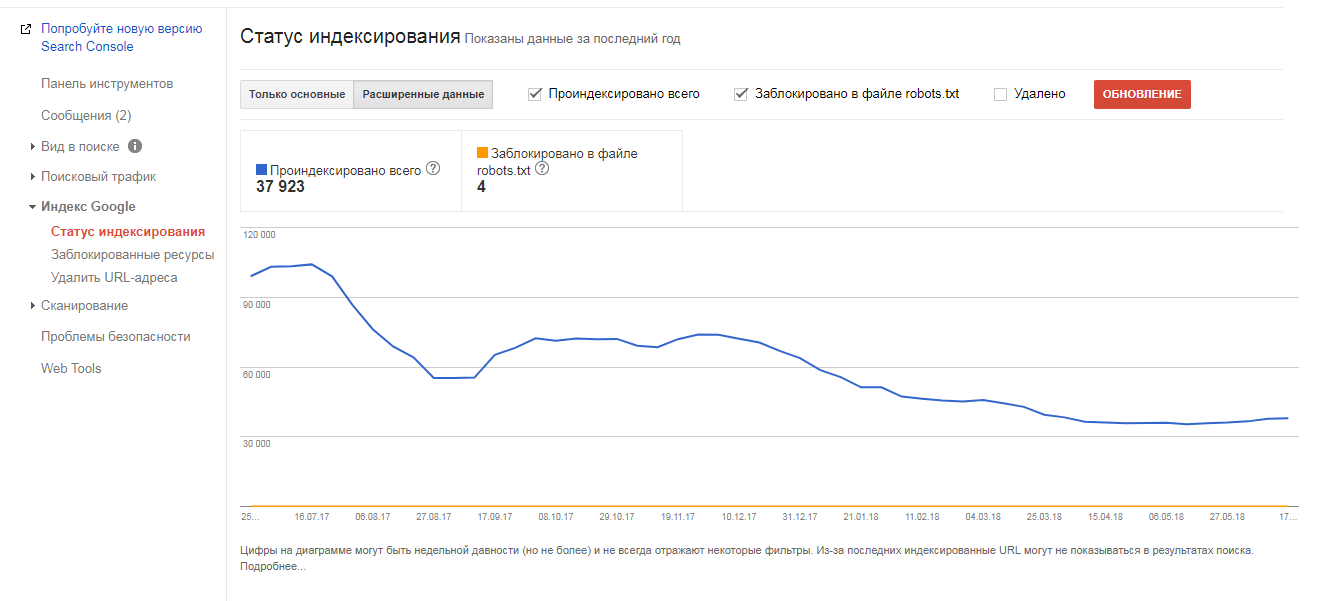Screen dimensions: 1319x601
Task: Uncheck Заблокировано в файле robots.txt checkbox
Action: click(x=741, y=94)
